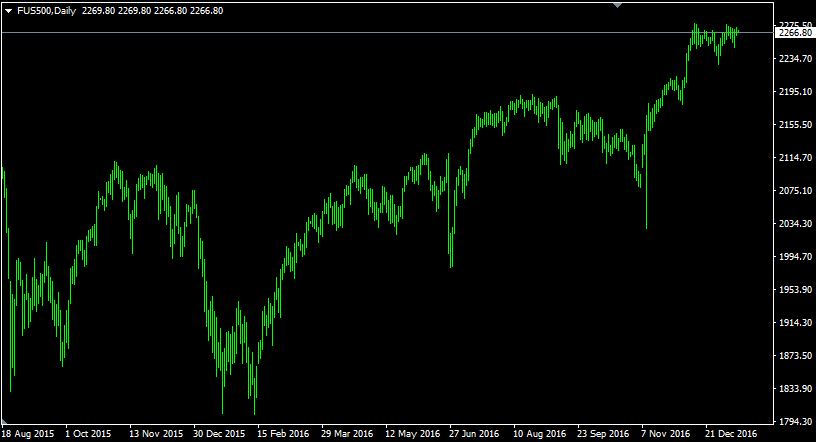Screen dimensions: 816x442
Task: Open the dropdown arrow beside FUS500,Daily
Action: pyautogui.click(x=8, y=11)
